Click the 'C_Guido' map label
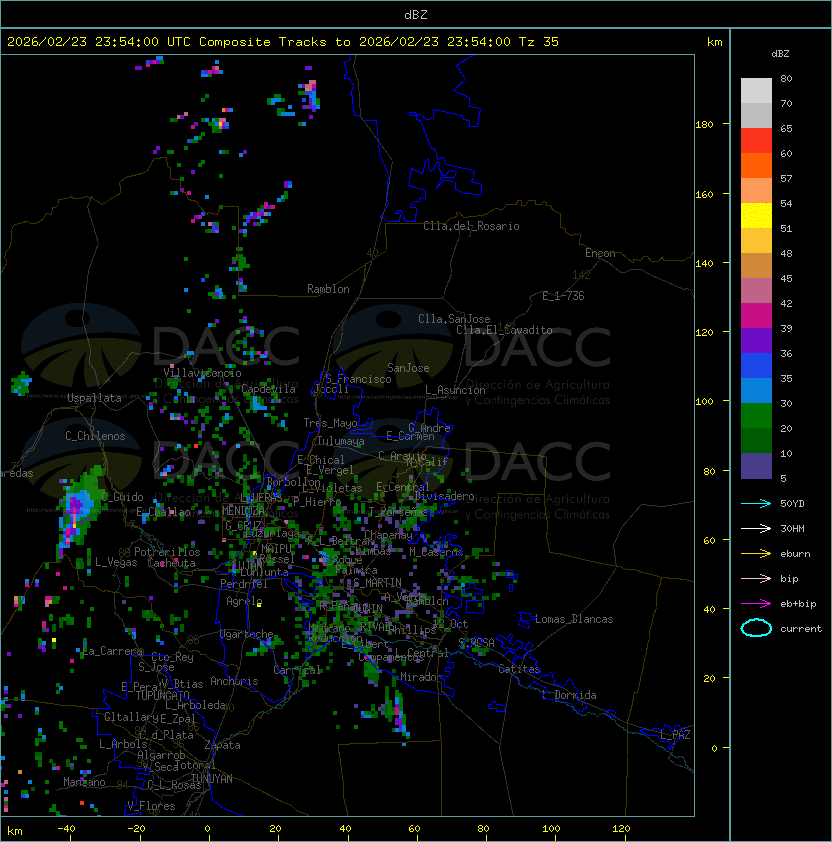 [122, 497]
